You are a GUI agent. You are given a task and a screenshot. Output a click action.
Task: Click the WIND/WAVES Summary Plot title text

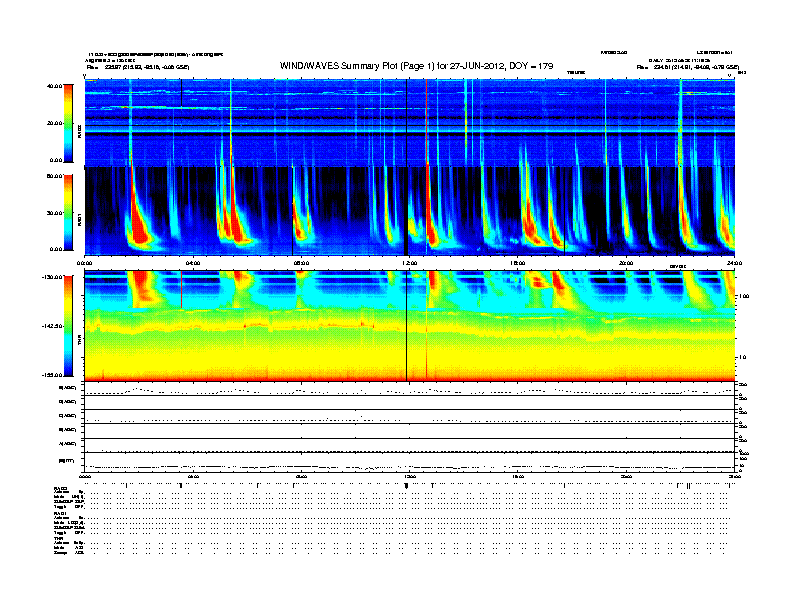416,66
